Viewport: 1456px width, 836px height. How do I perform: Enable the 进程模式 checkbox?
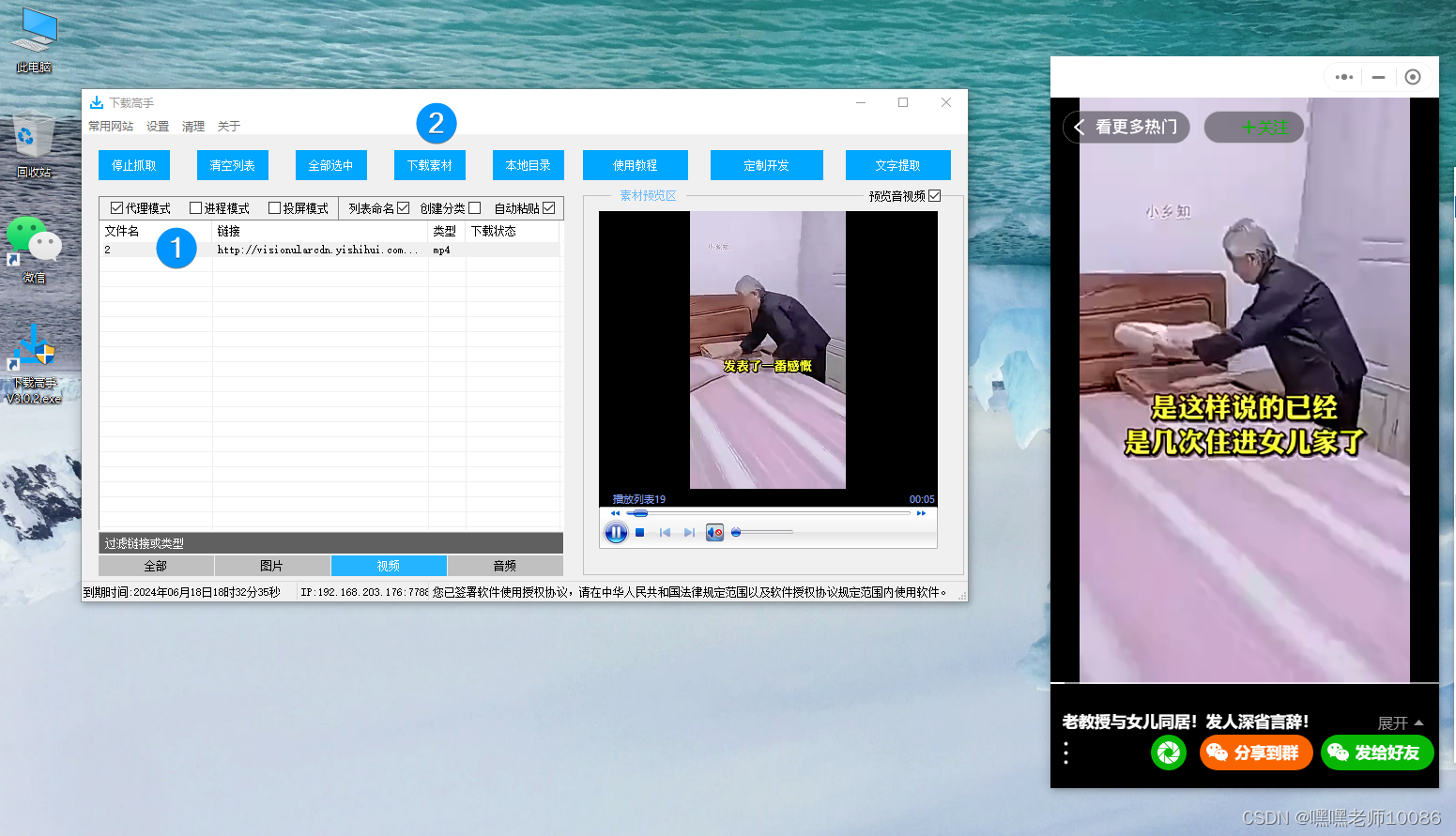(x=196, y=208)
